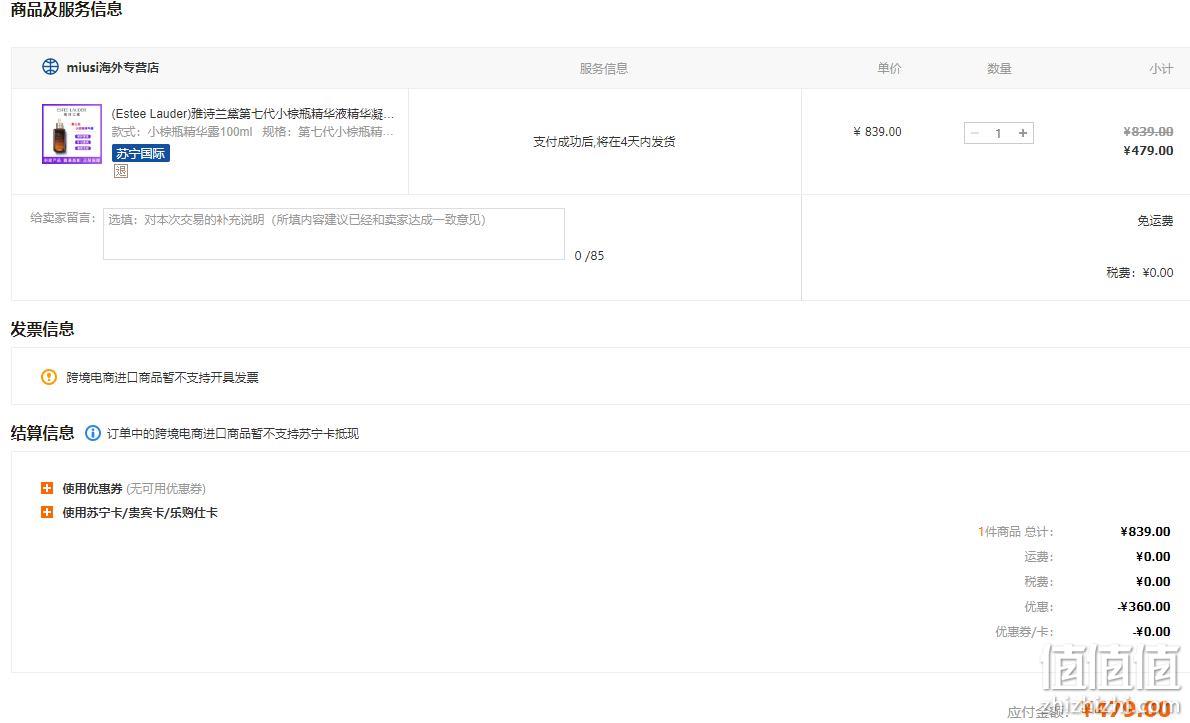Click the 商品及服务信息 section heading
This screenshot has height=723, width=1190.
(x=66, y=9)
